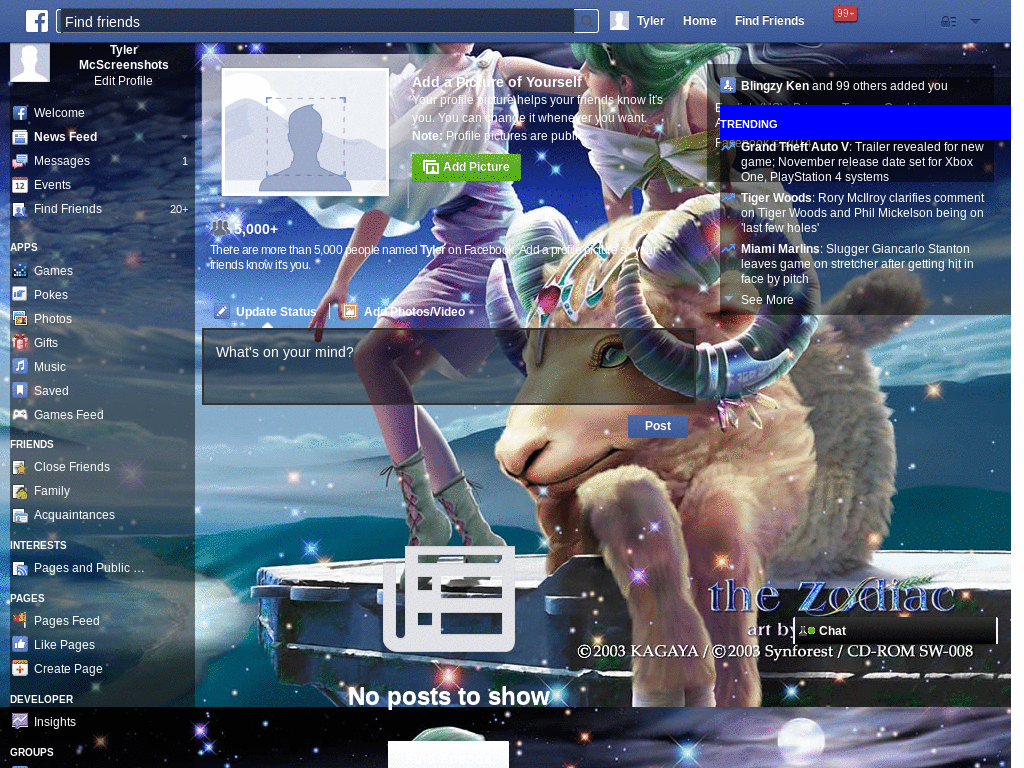Open the notifications badge showing 99+
Screen dimensions: 1024x768
coord(845,14)
